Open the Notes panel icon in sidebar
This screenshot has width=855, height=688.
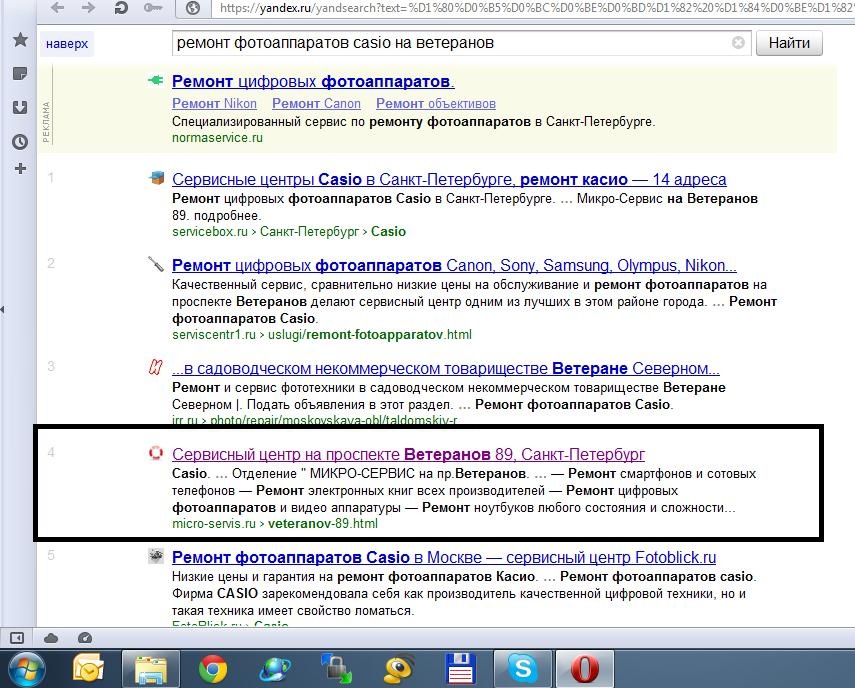pyautogui.click(x=20, y=74)
